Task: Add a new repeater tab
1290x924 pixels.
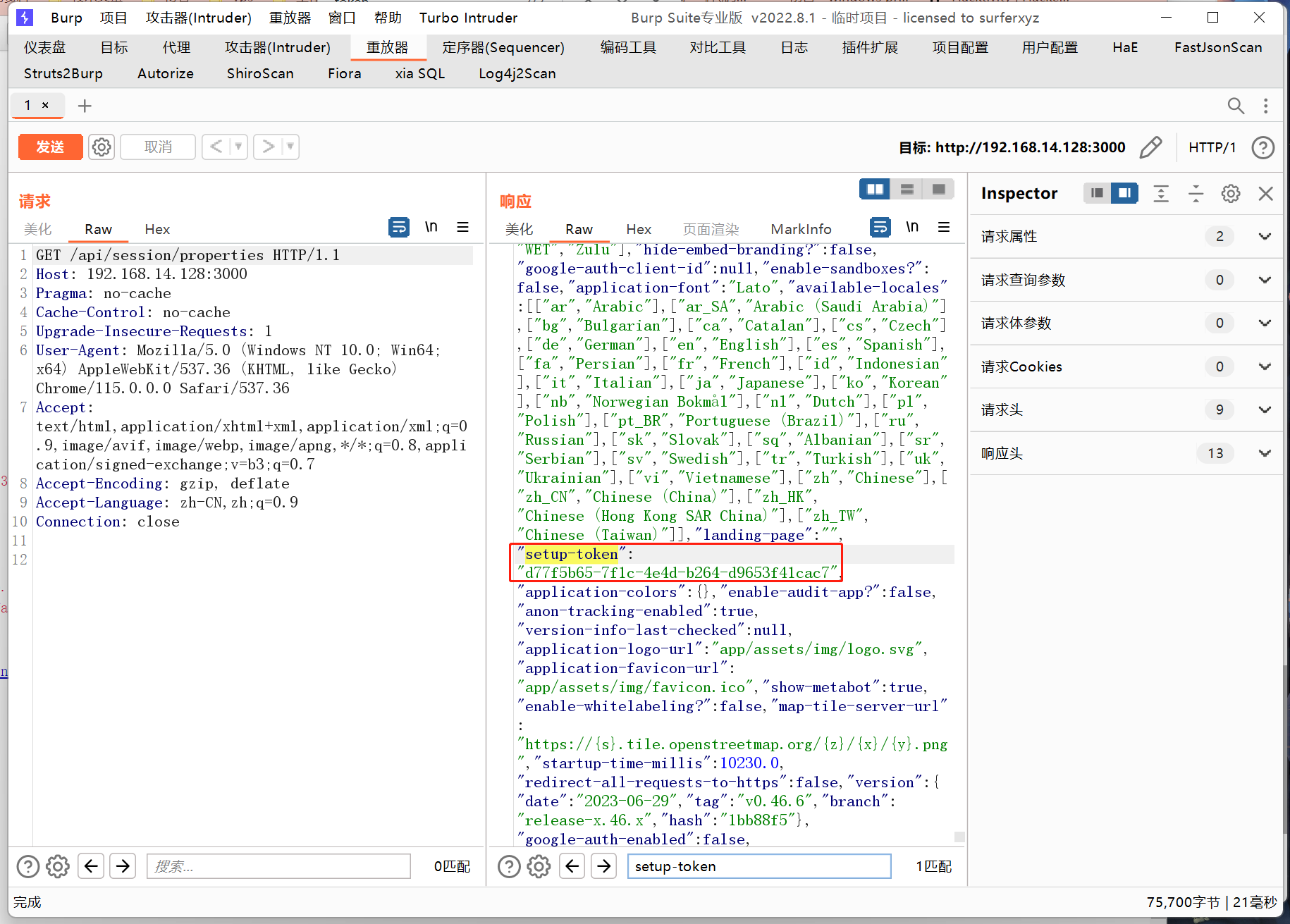Action: 85,106
